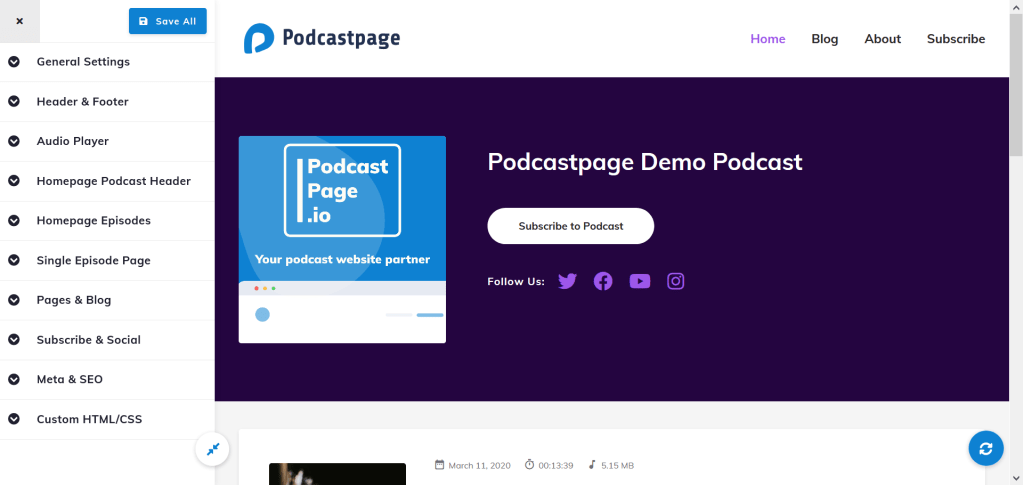Click the scrollbar up arrow
The height and width of the screenshot is (485, 1023).
1016,5
